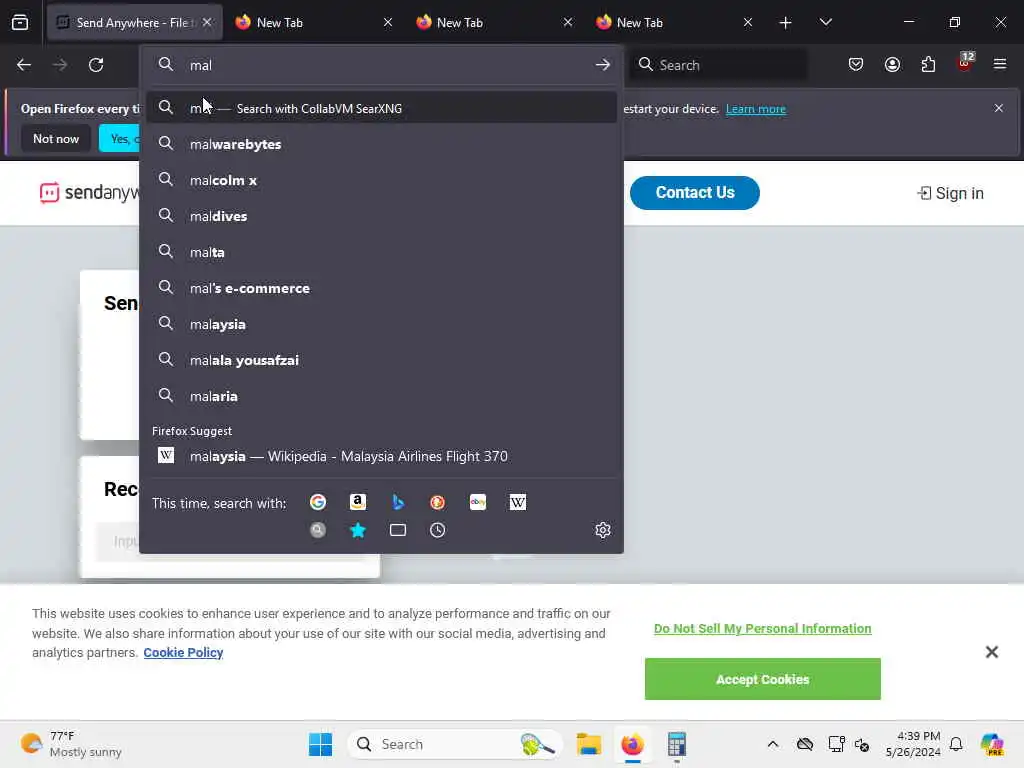1024x768 pixels.
Task: Select malaria suggestion
Action: pos(381,396)
